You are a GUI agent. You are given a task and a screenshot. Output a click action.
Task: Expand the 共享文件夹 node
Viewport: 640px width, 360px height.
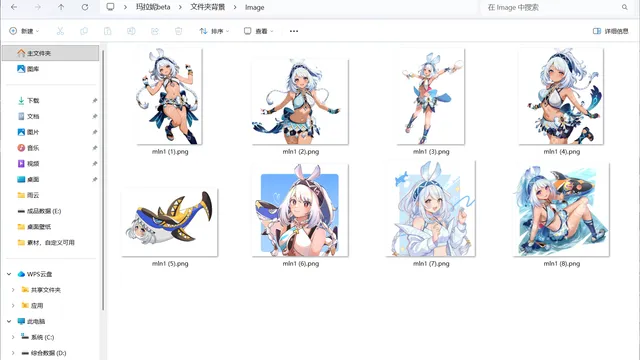click(x=13, y=290)
